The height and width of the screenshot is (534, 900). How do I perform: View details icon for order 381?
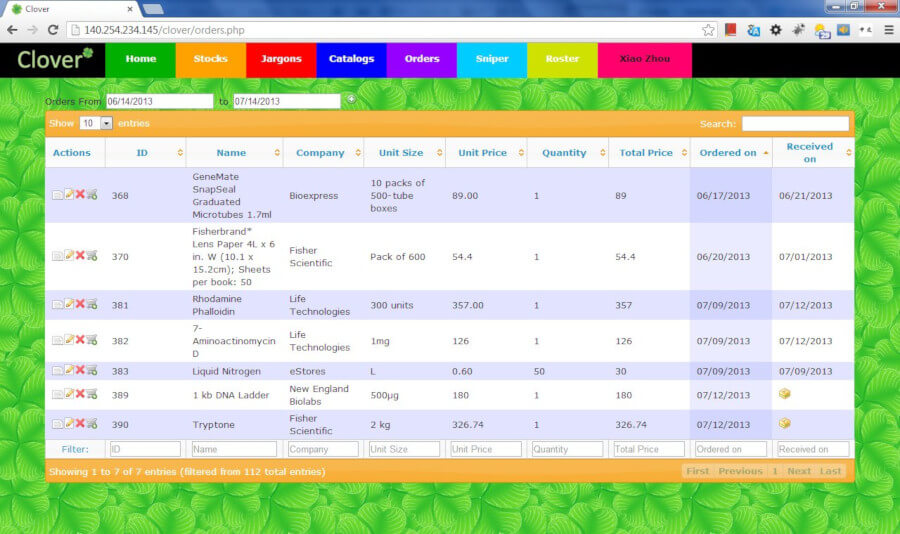[x=57, y=304]
